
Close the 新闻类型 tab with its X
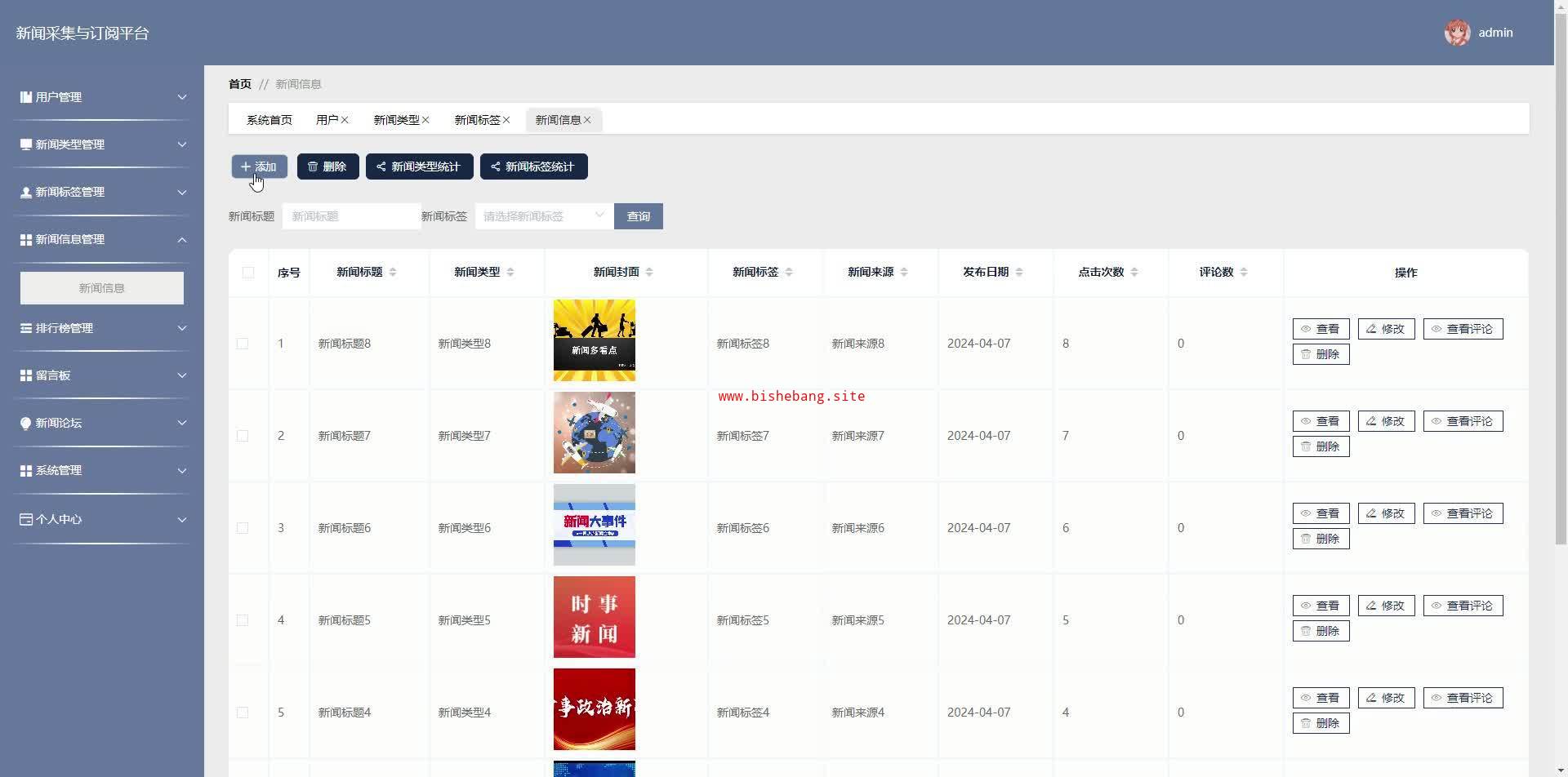(425, 120)
